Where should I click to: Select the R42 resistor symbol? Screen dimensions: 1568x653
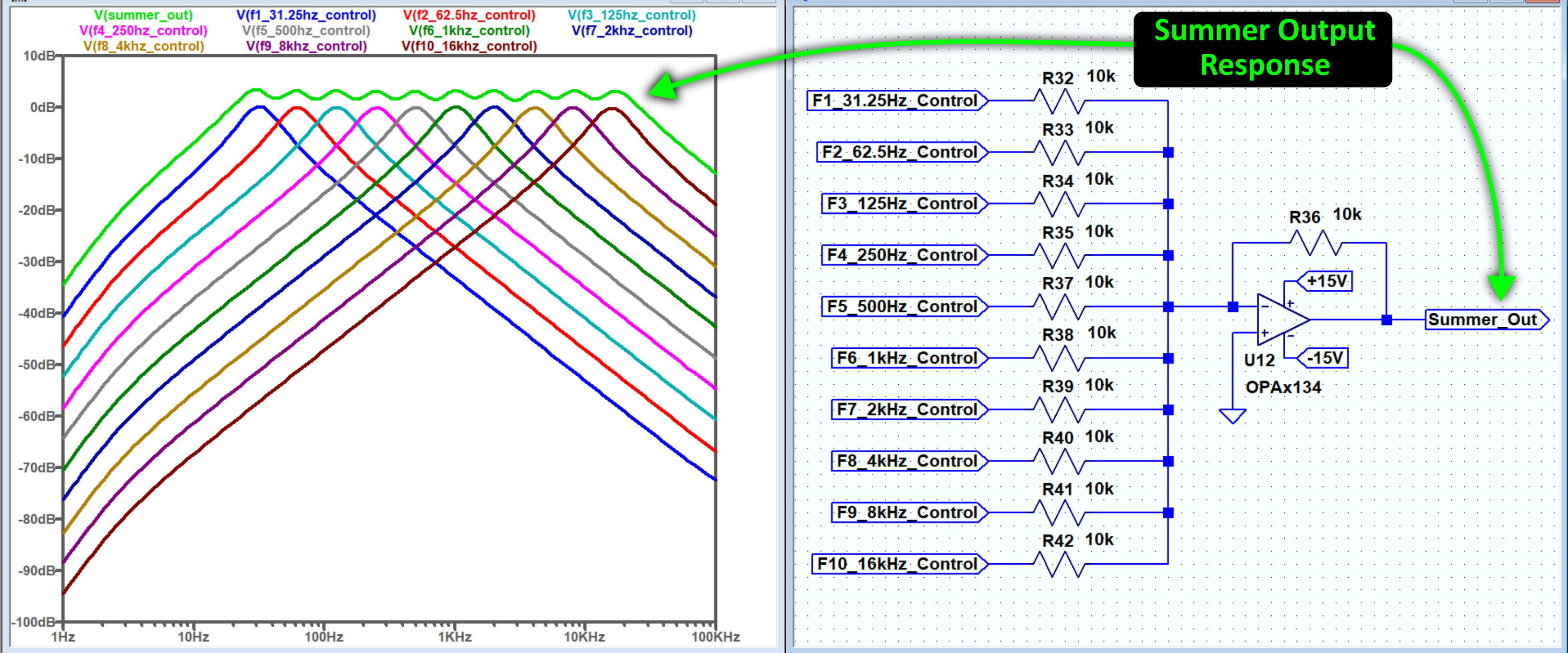1060,565
